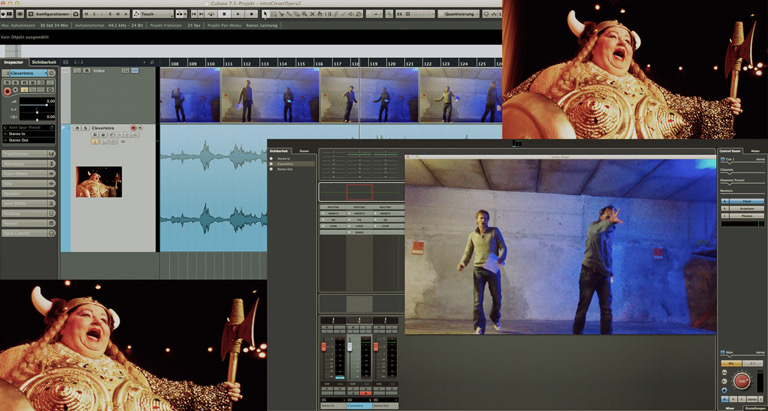This screenshot has width=768, height=411.
Task: Toggle Record Enable in the Inspector
Action: 7,91
